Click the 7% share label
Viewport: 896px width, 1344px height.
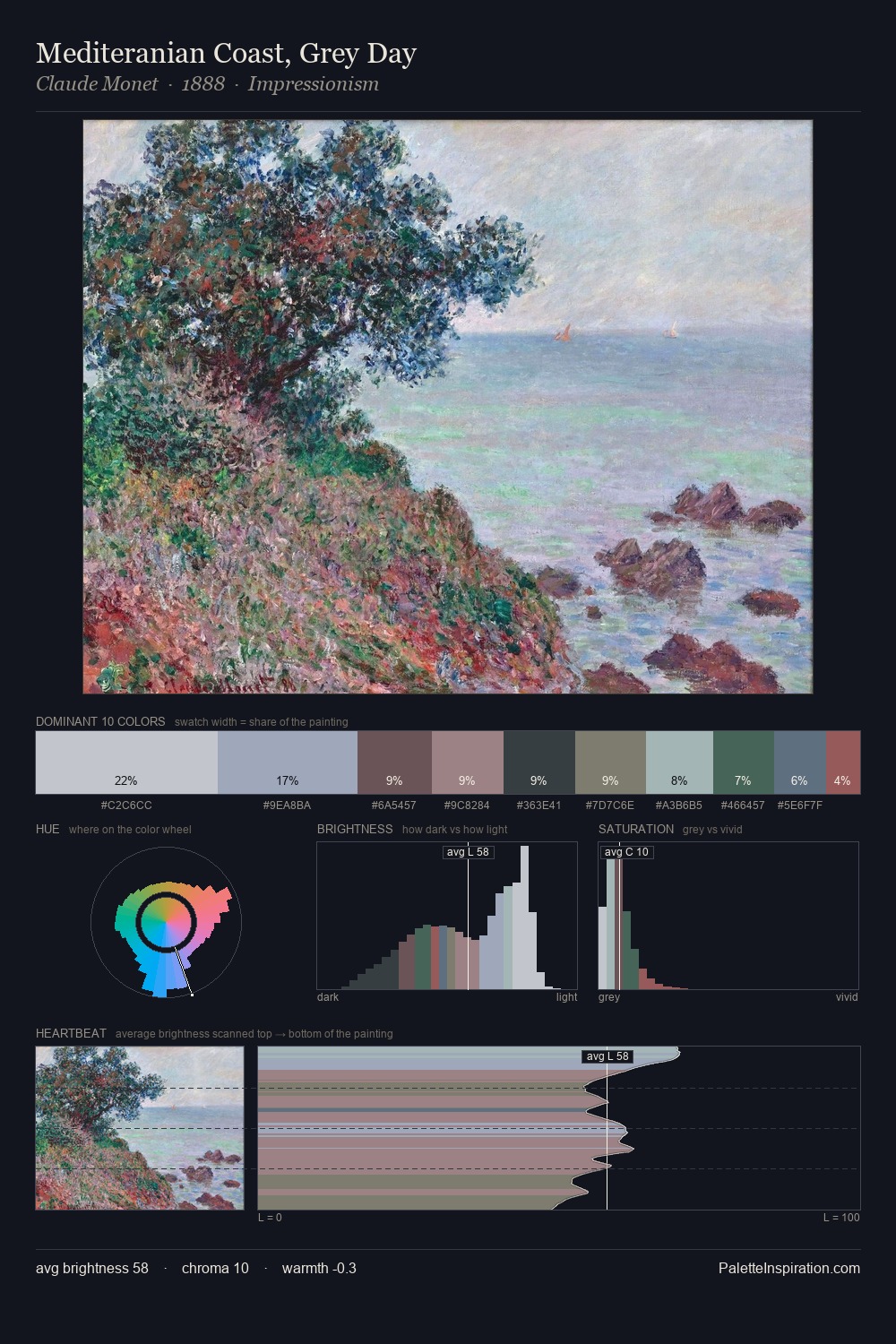pyautogui.click(x=743, y=780)
